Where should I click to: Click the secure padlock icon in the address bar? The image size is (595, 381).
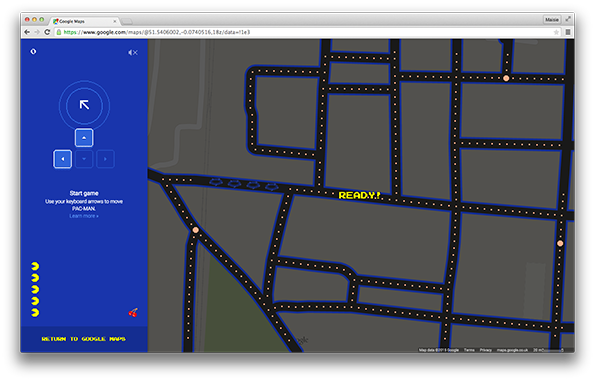coord(59,32)
